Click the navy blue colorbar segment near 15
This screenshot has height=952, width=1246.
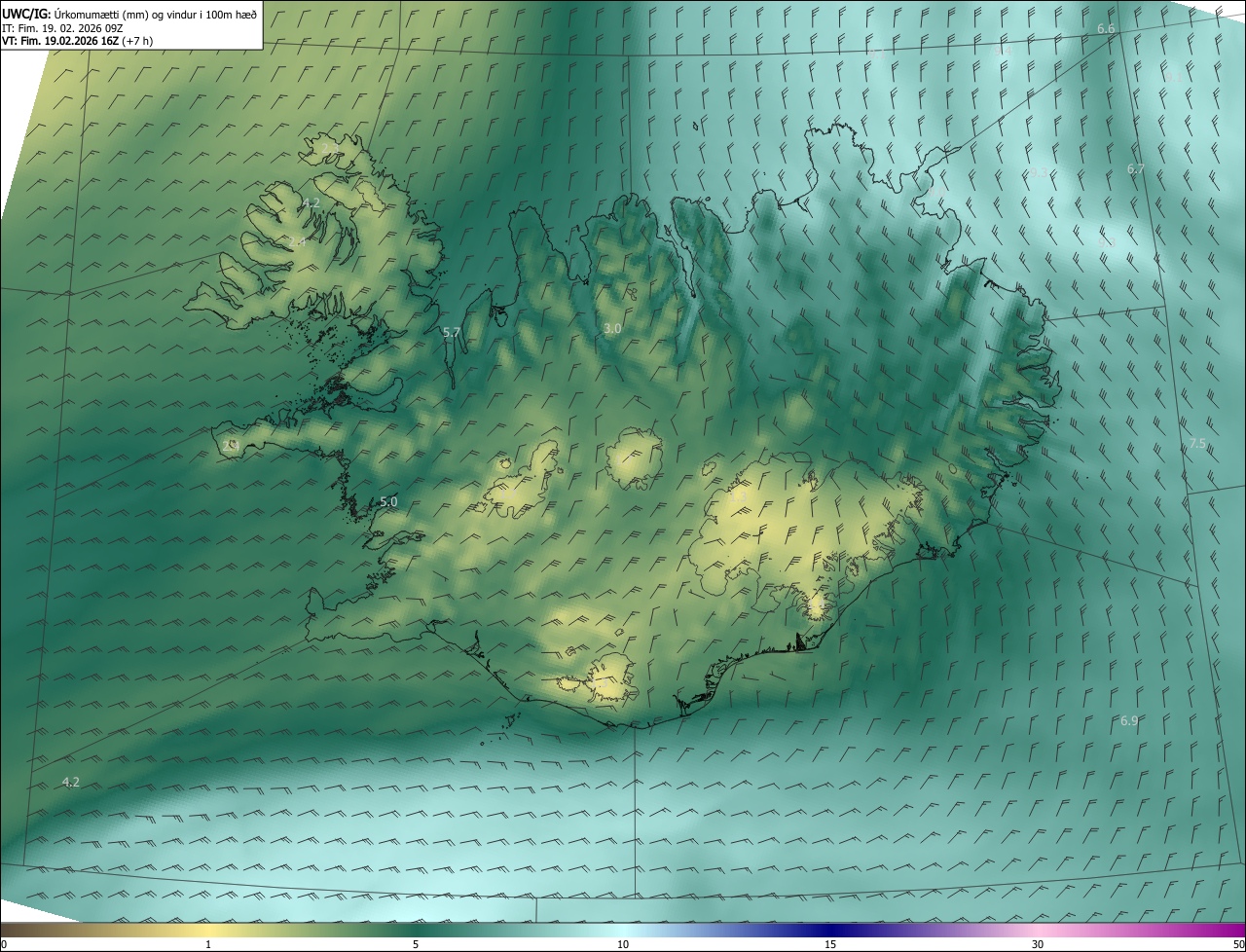[x=830, y=930]
